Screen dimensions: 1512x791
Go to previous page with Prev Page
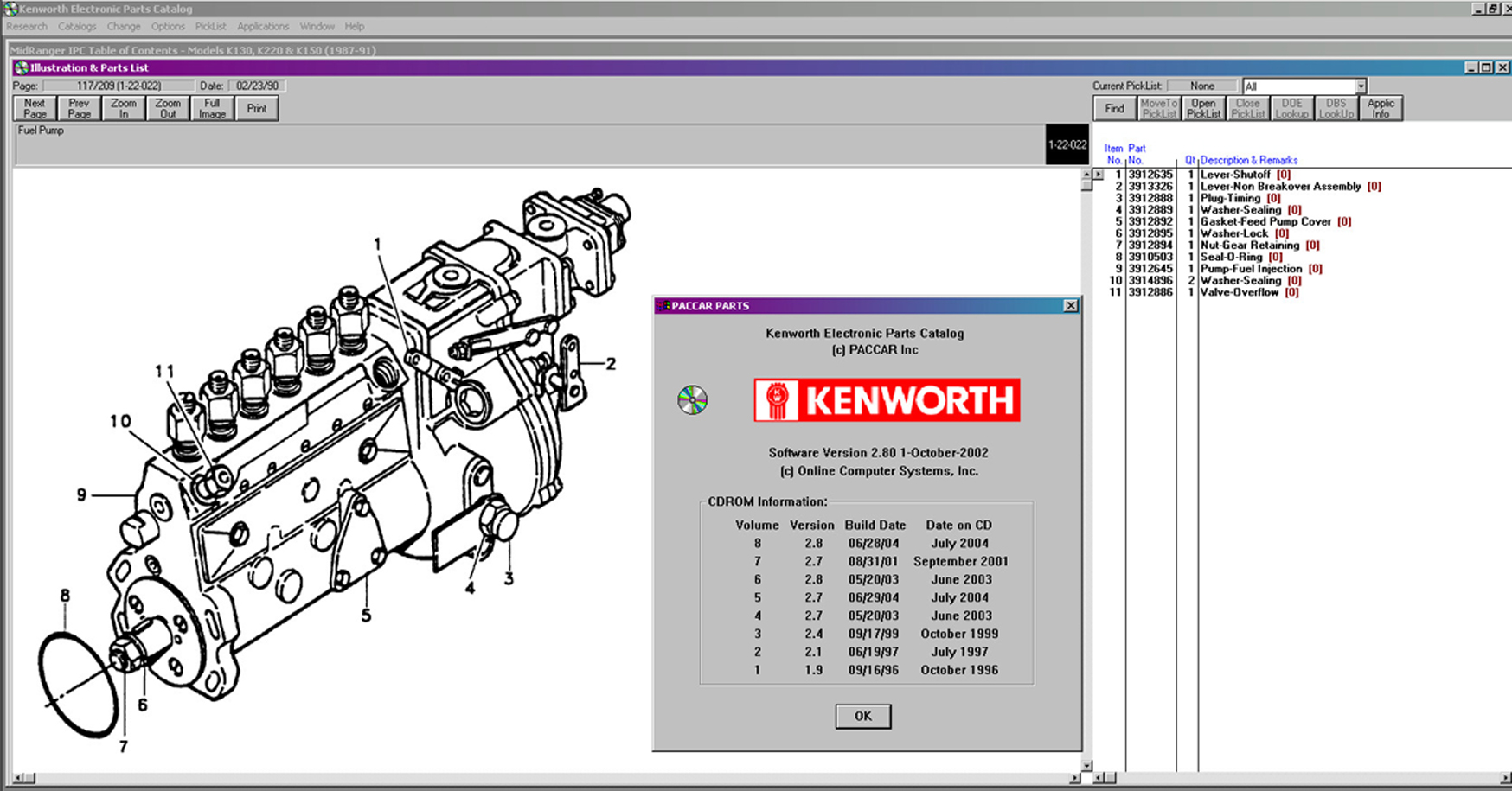click(x=79, y=108)
